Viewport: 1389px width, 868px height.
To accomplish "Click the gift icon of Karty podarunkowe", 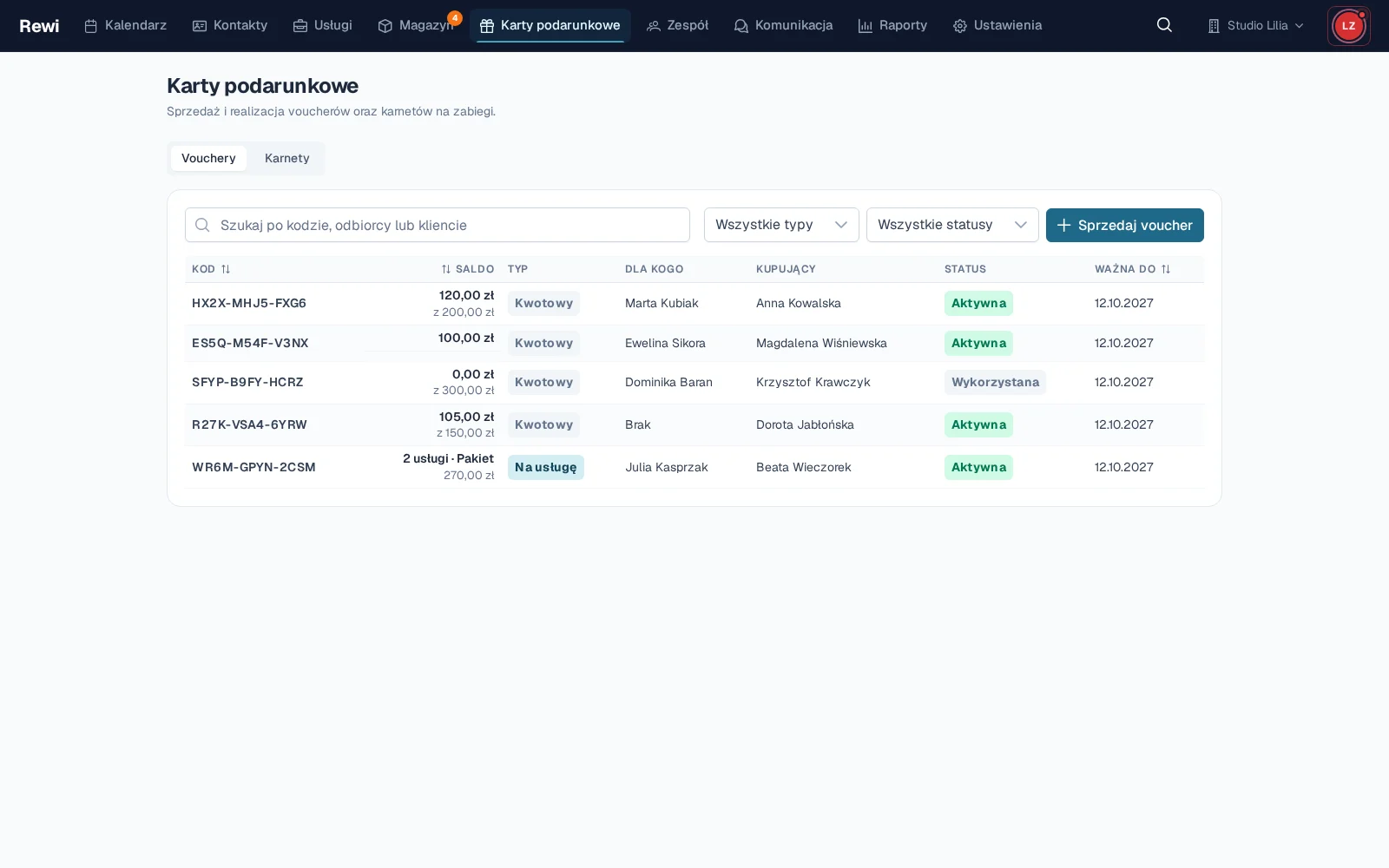I will point(487,26).
